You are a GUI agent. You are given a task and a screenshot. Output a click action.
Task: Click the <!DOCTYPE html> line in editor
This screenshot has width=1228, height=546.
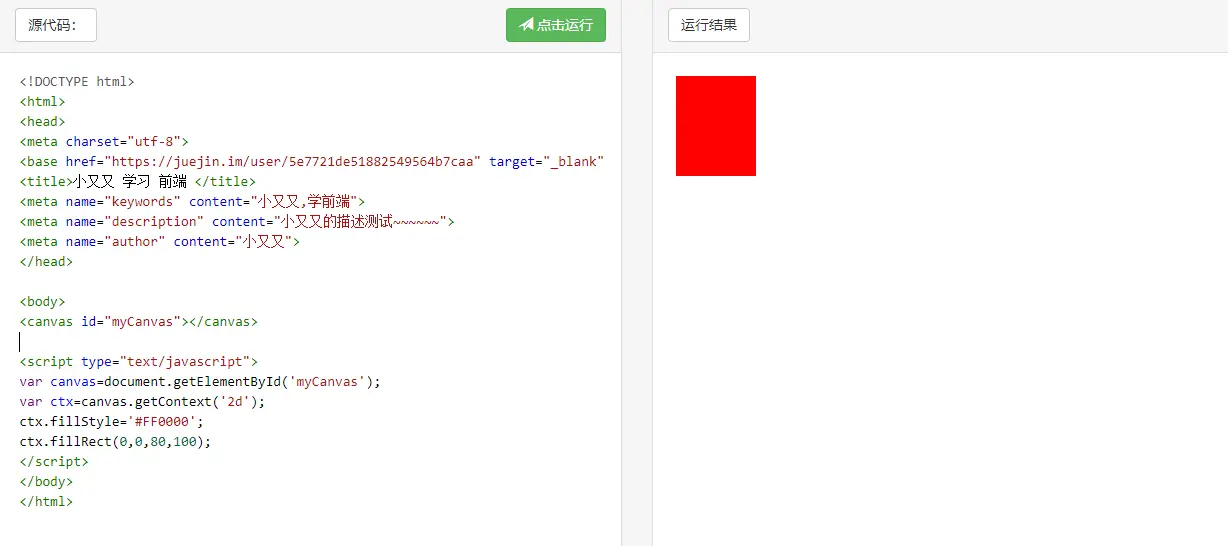(x=77, y=82)
